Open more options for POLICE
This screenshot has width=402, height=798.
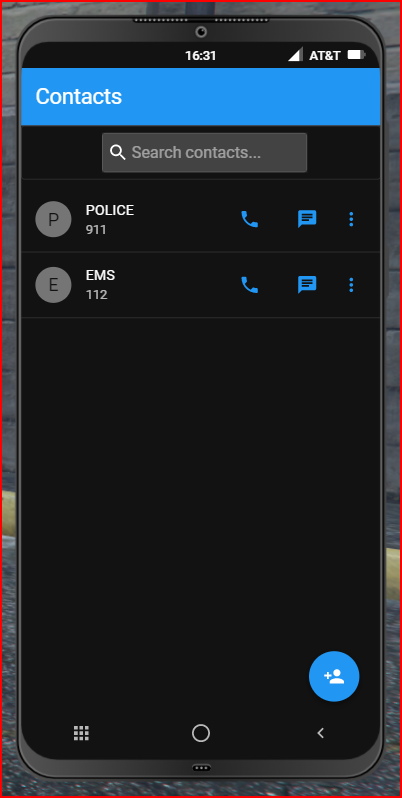click(x=351, y=219)
